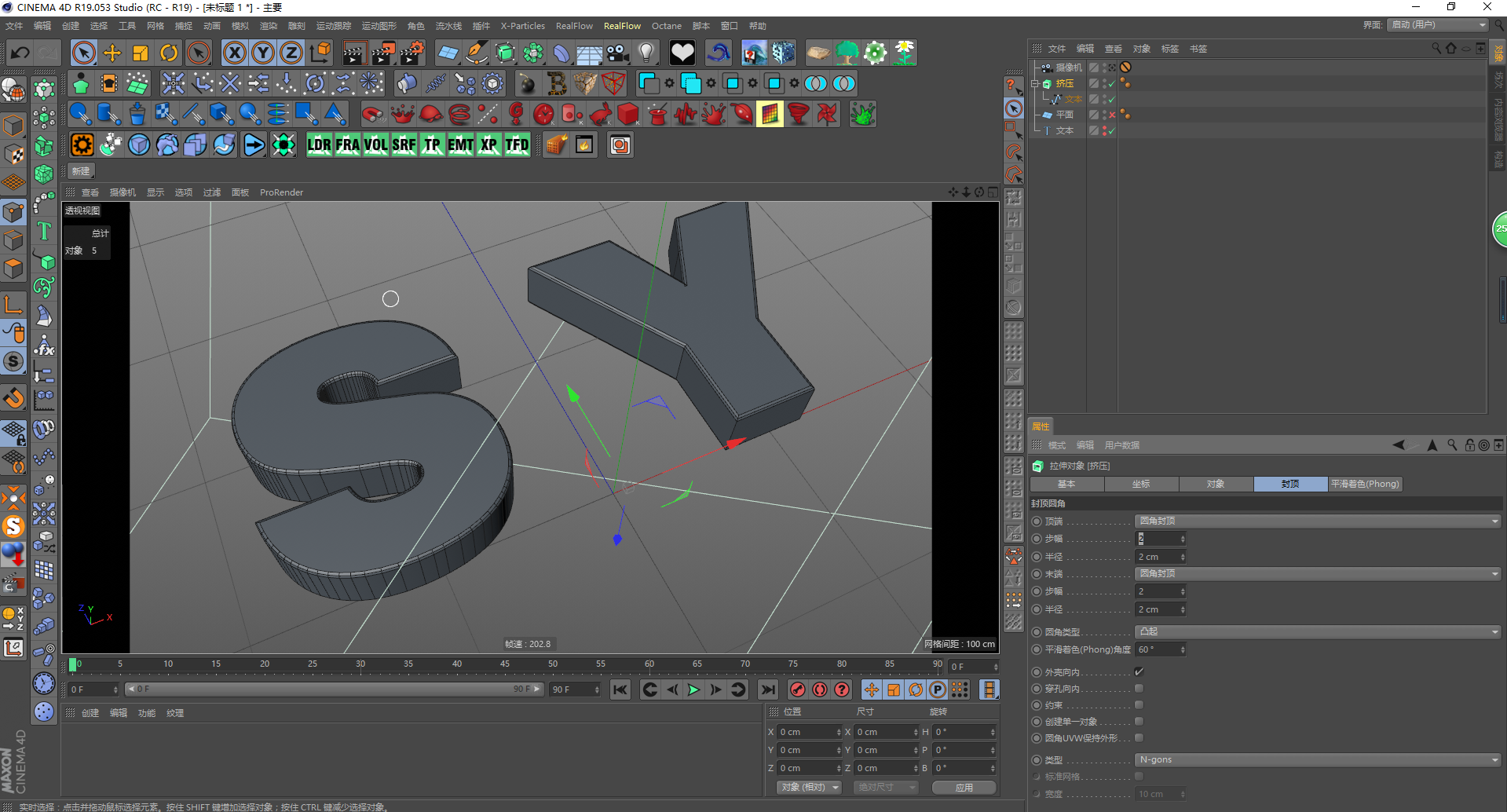Click the timeline range slider bar

[334, 689]
